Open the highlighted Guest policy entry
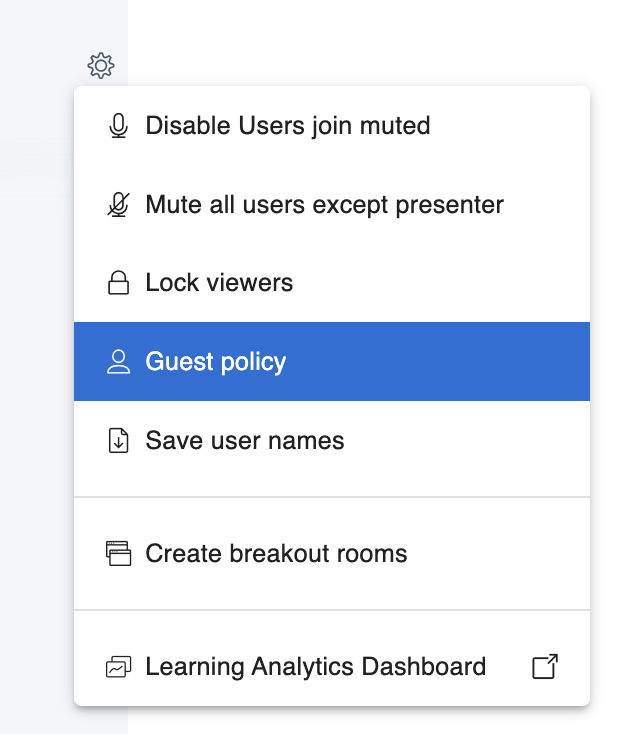638x734 pixels. tap(332, 361)
